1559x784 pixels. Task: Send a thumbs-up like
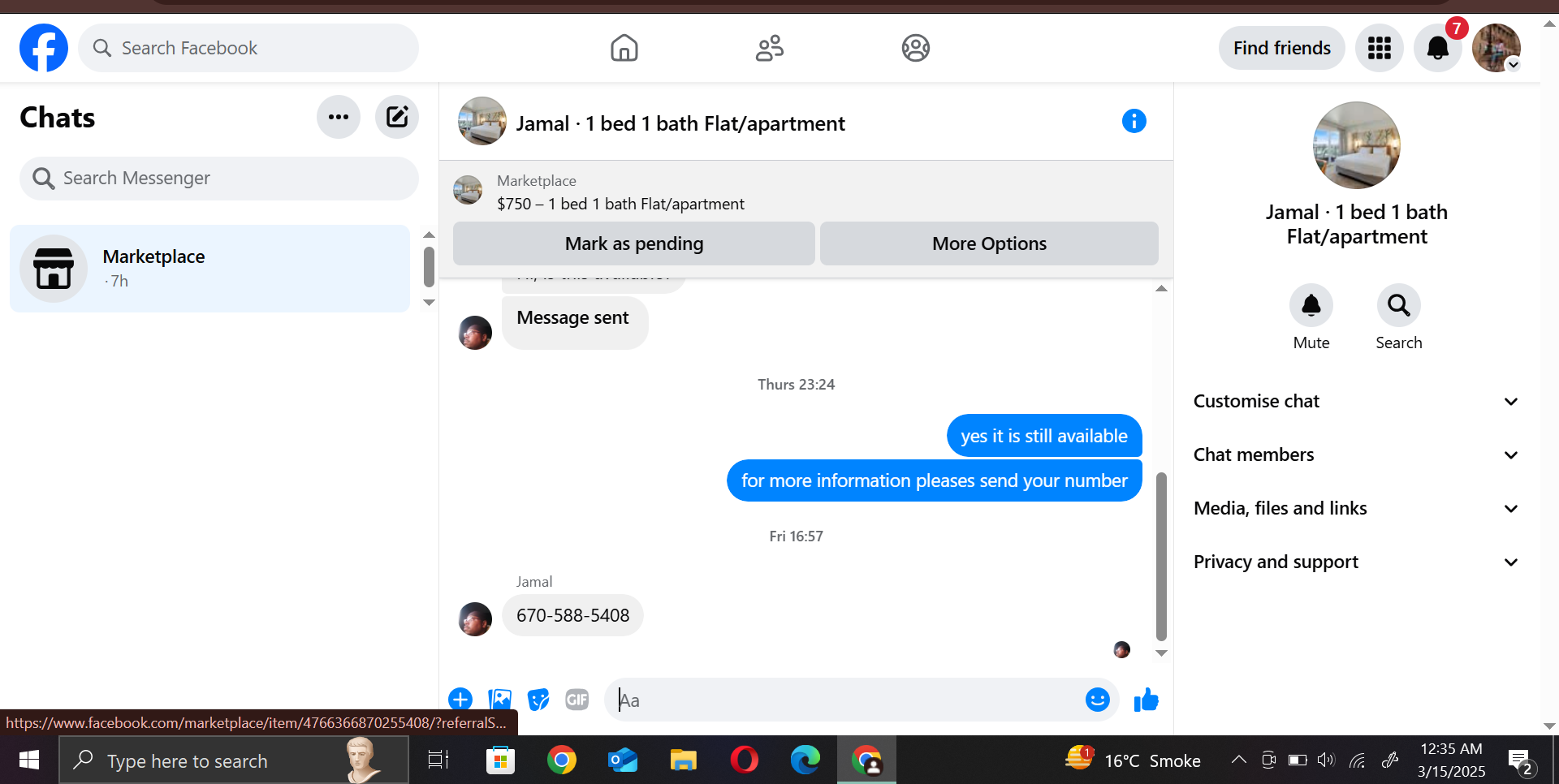coord(1146,699)
